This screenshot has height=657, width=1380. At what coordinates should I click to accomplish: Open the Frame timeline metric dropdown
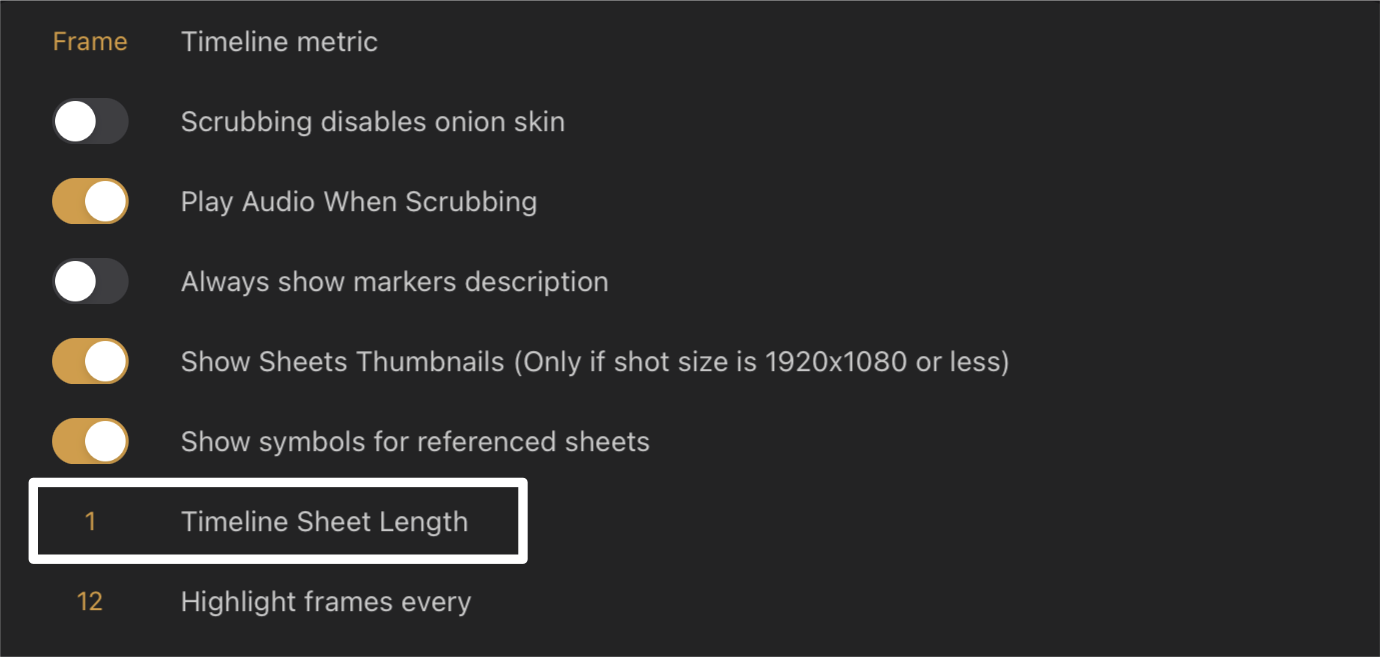point(90,42)
